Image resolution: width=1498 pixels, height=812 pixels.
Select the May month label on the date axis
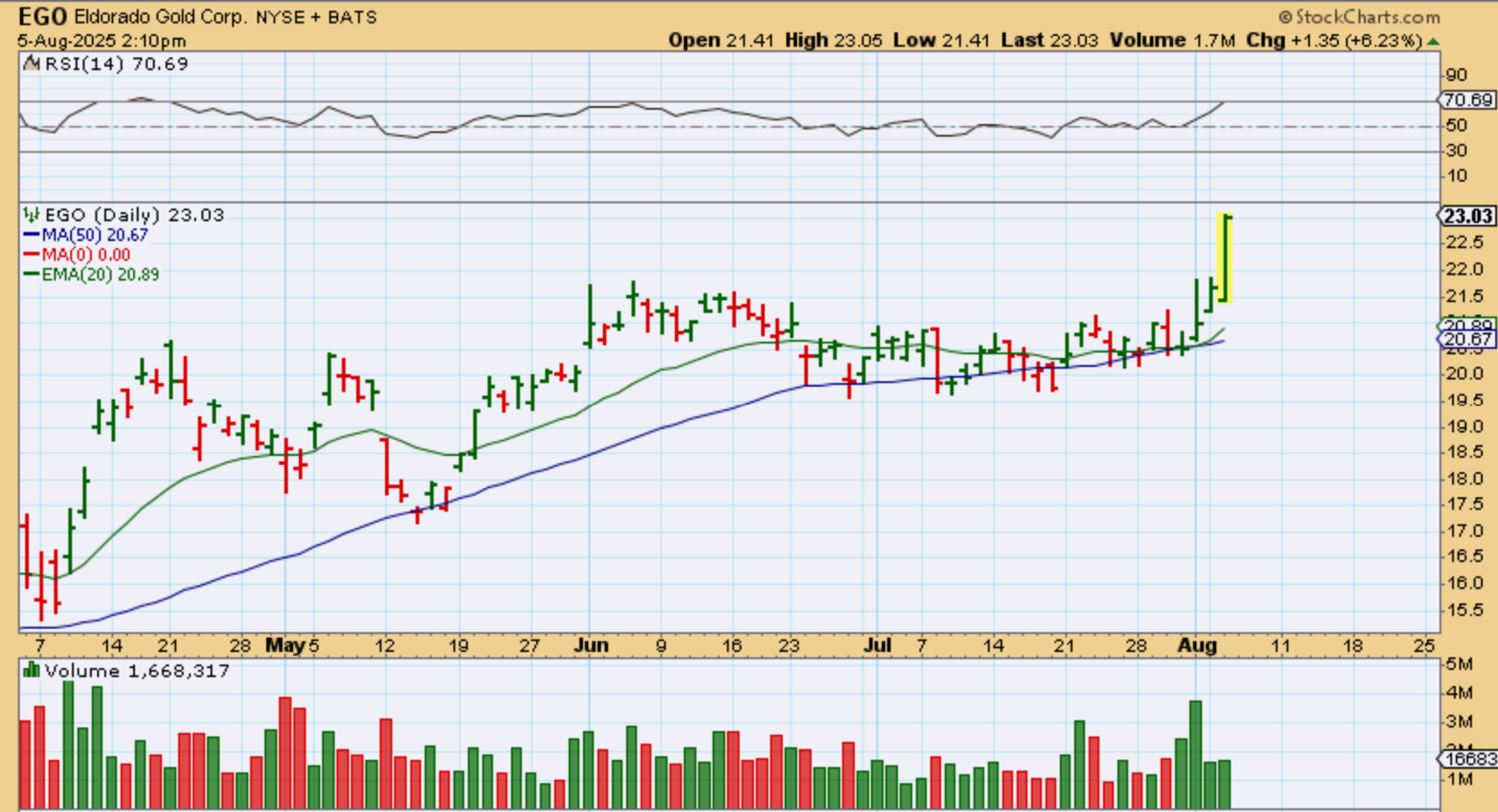click(285, 646)
